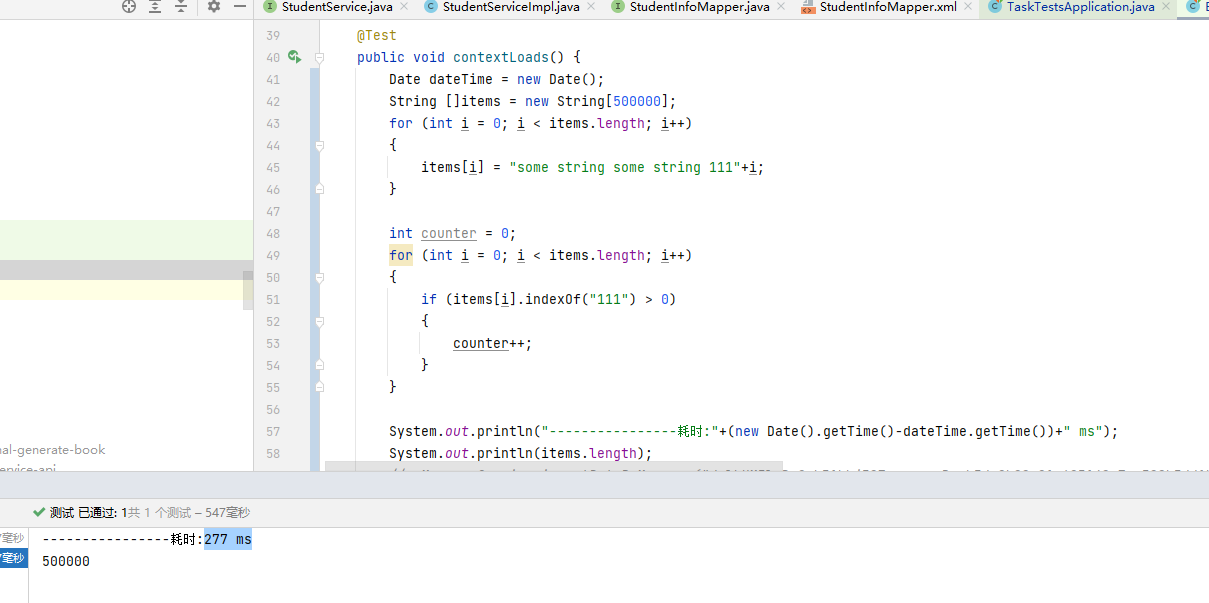
Task: Click the 500000 output line in console
Action: tap(65, 561)
